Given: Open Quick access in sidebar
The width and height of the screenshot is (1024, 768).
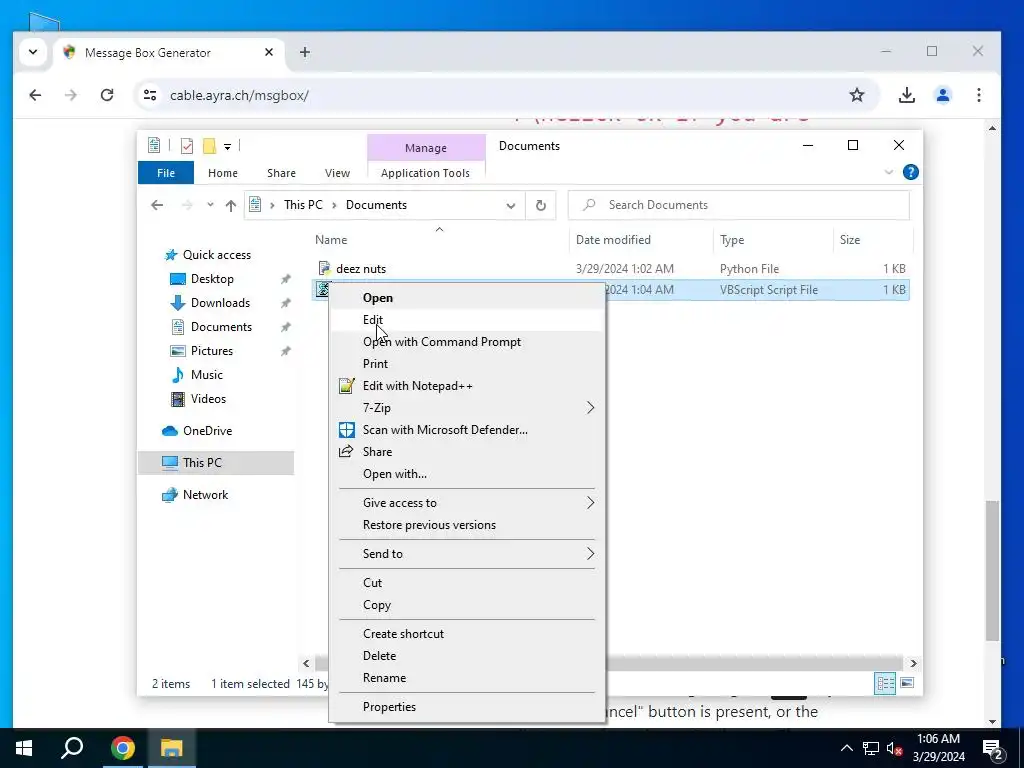Looking at the screenshot, I should point(216,255).
